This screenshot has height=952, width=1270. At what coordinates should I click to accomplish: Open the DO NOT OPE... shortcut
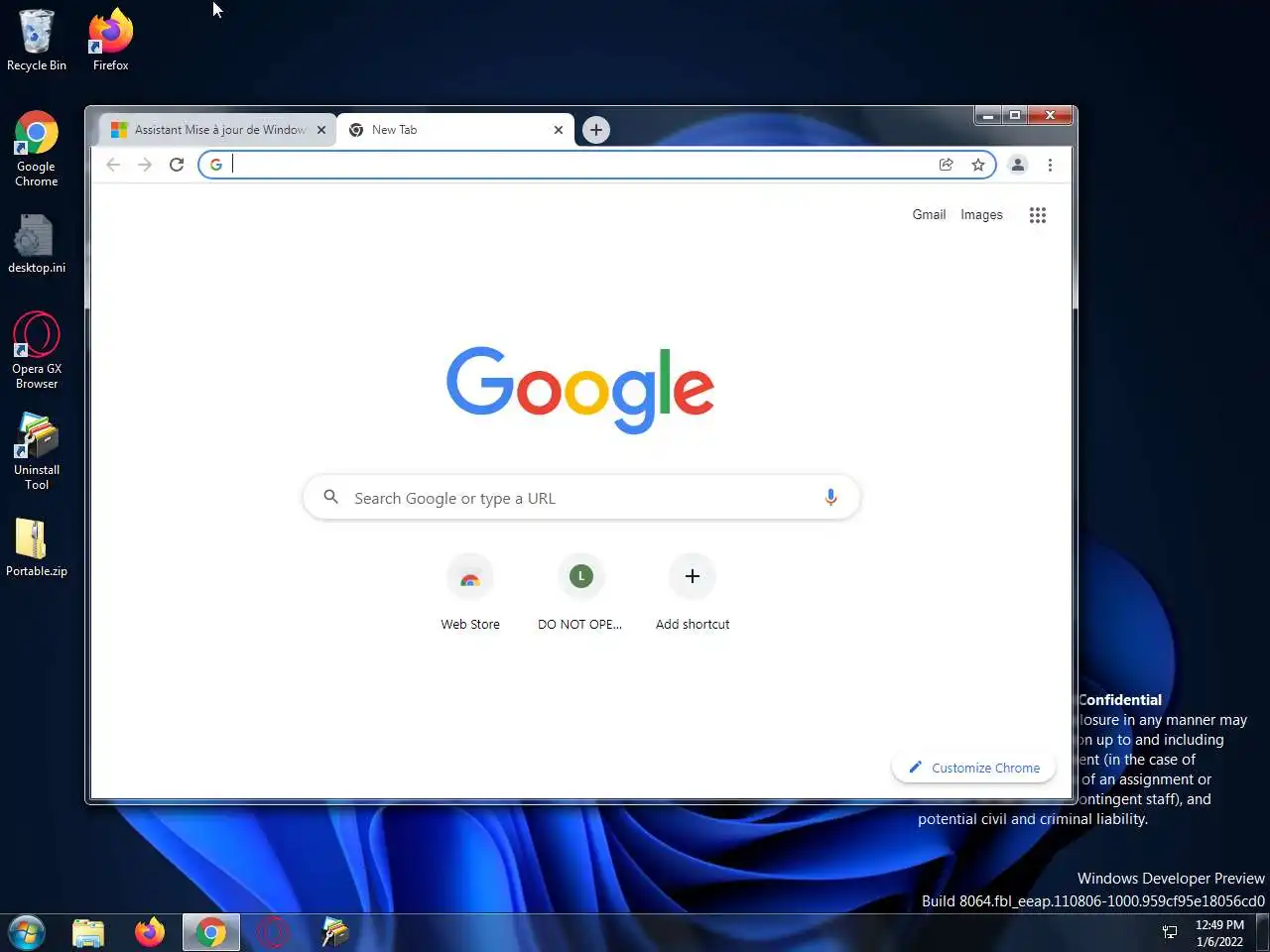point(580,593)
